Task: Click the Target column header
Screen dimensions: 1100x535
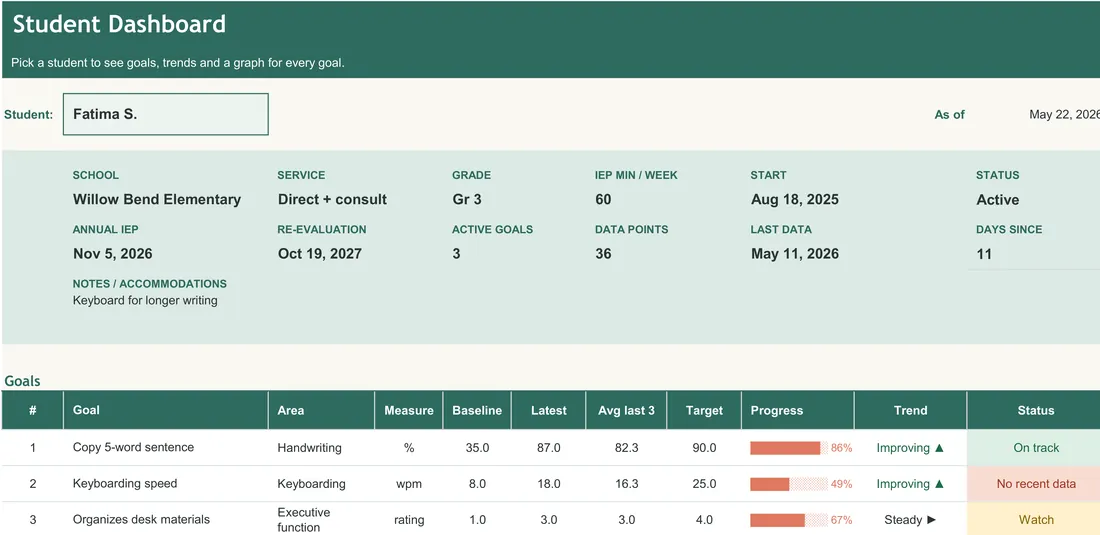Action: (704, 410)
